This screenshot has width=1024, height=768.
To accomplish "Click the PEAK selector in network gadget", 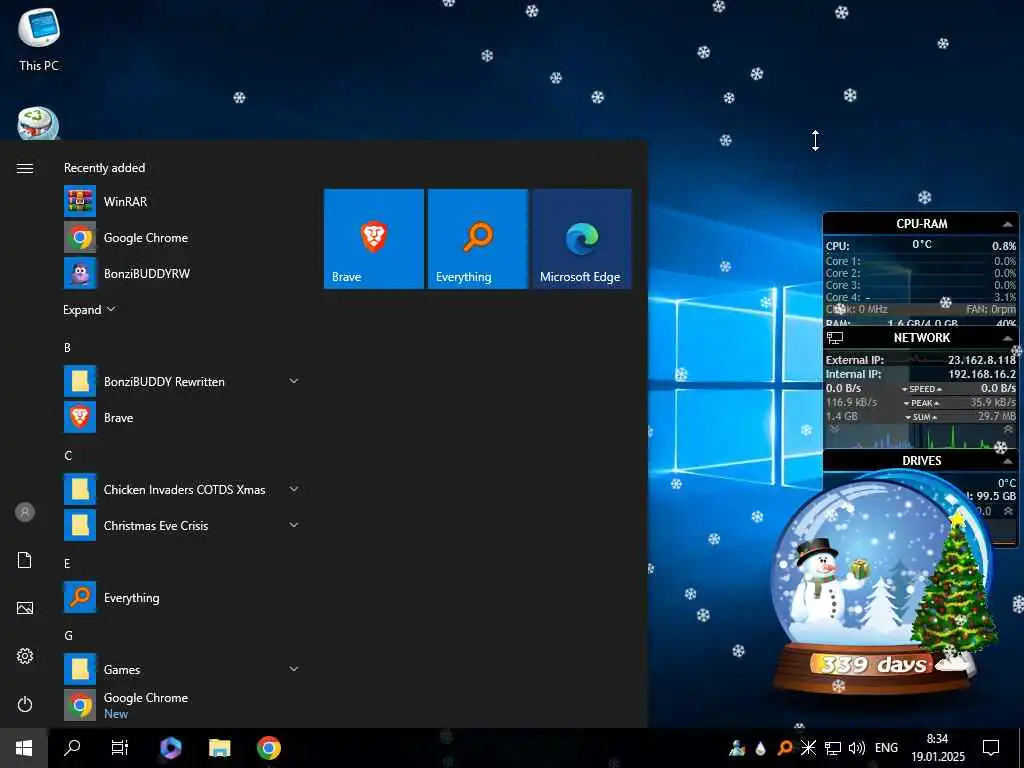I will (x=921, y=403).
